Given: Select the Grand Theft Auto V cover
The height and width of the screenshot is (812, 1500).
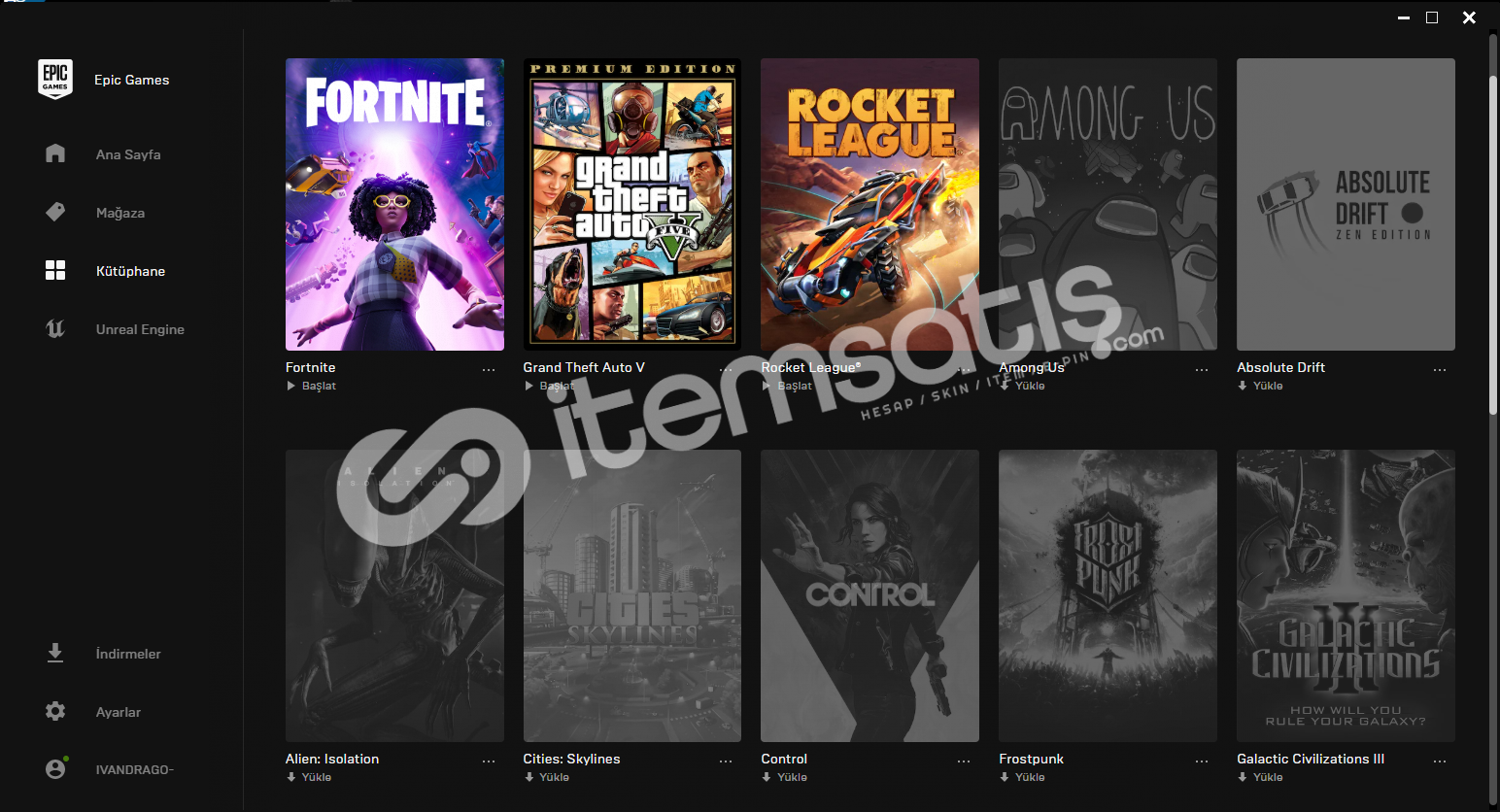Looking at the screenshot, I should [x=632, y=204].
